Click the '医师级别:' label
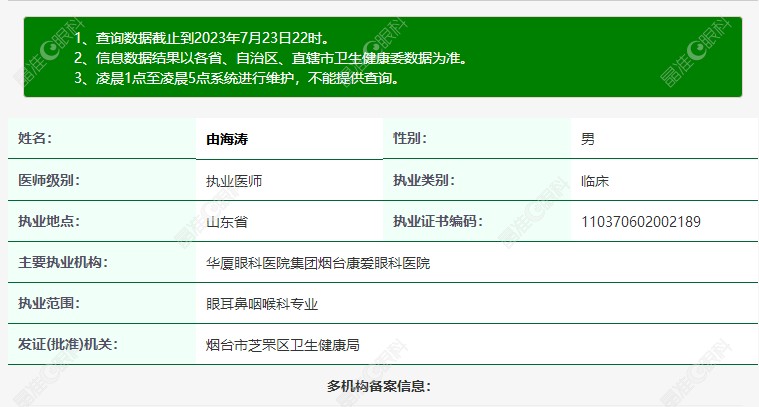This screenshot has height=407, width=759. (49, 181)
